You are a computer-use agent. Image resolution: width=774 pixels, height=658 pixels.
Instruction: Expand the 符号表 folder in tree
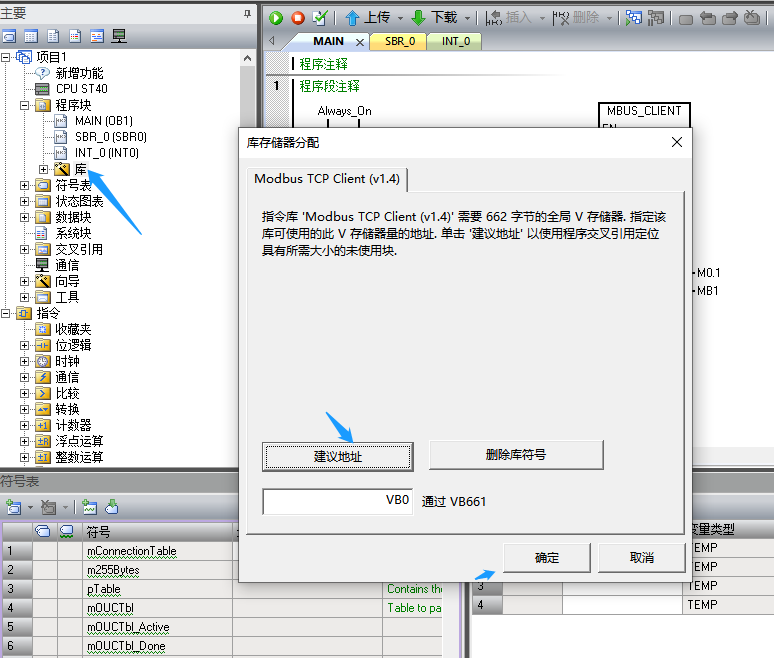click(x=24, y=185)
